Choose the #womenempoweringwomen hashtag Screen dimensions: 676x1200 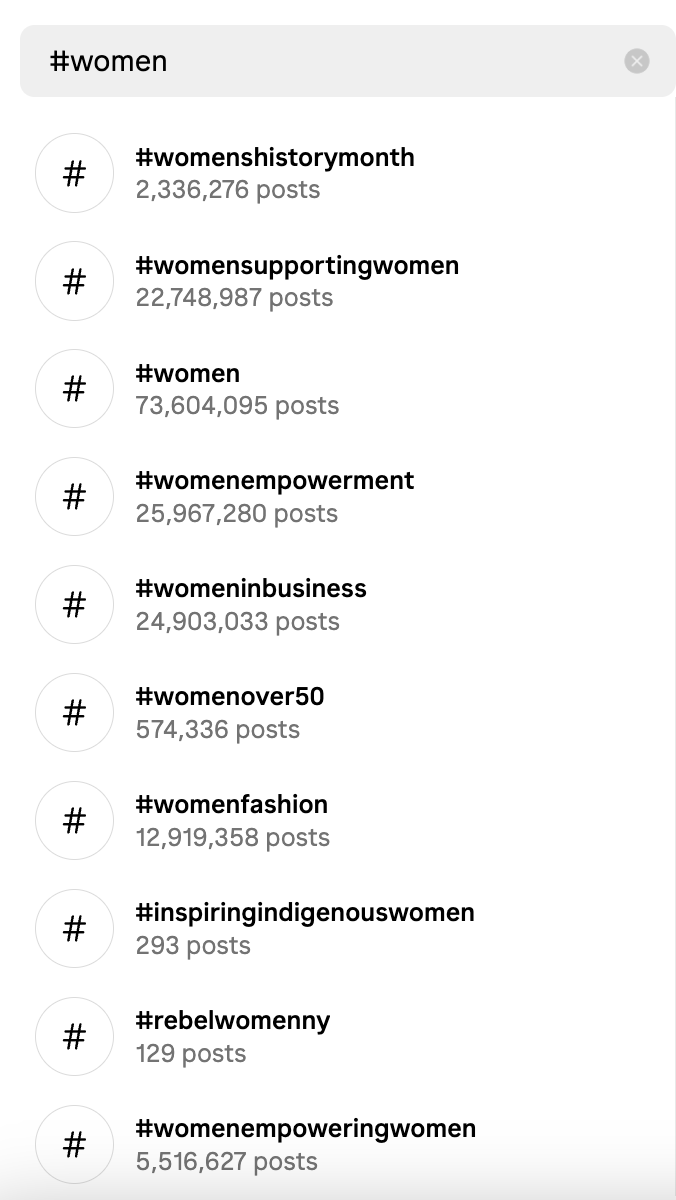(306, 1130)
